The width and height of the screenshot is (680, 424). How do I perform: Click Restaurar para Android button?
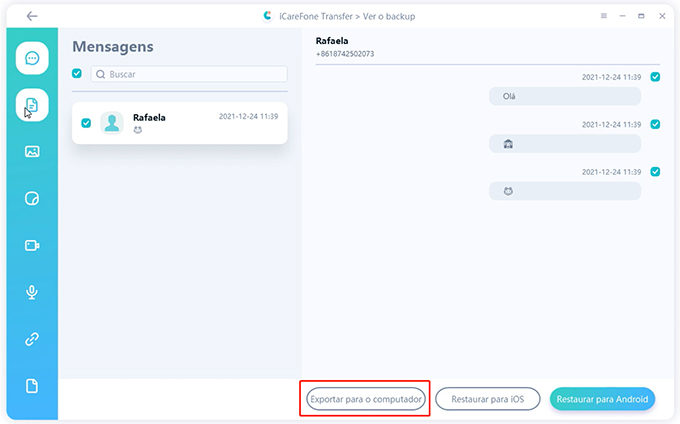pos(602,399)
